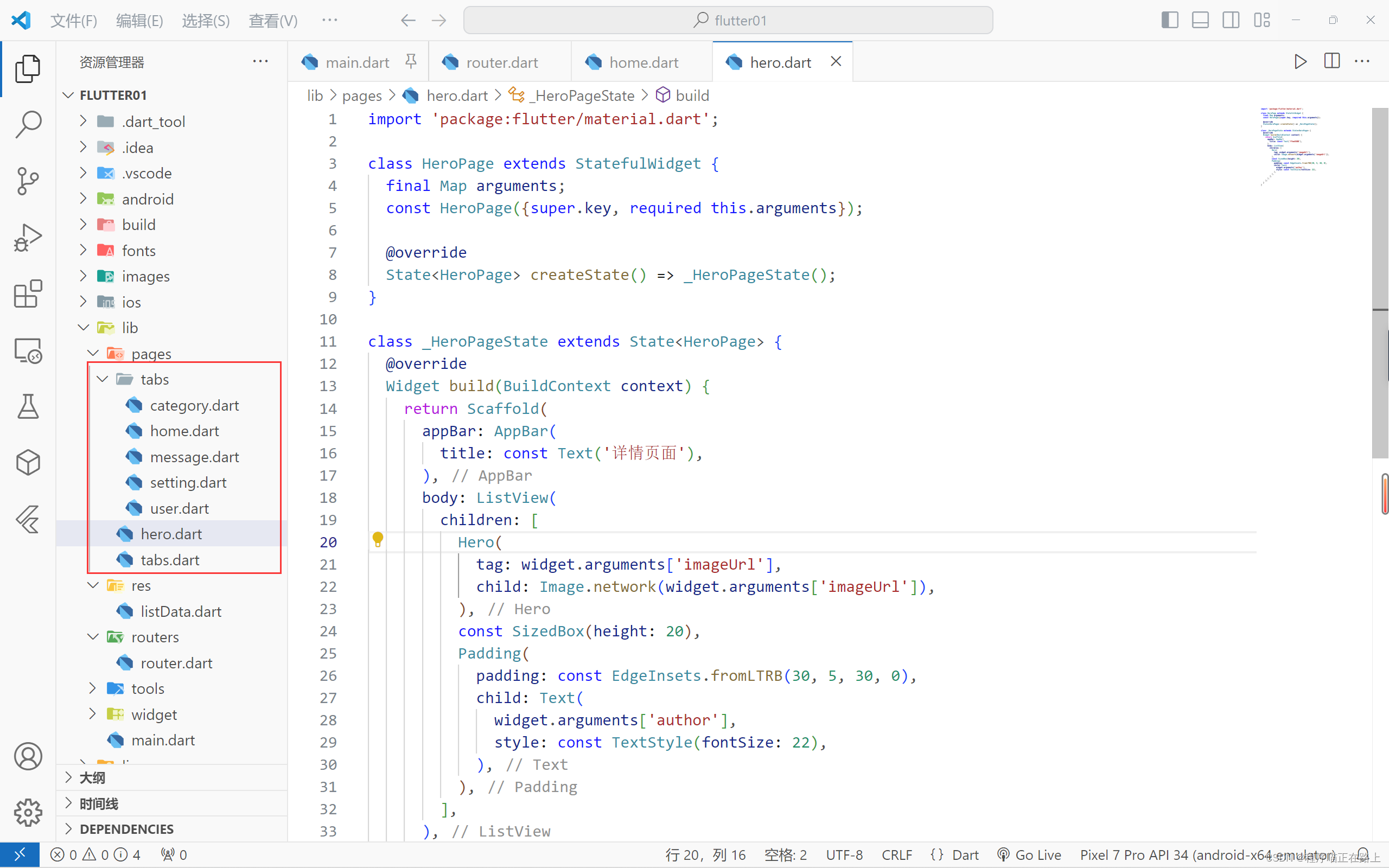
Task: Toggle secondary sidebar visibility
Action: click(x=1231, y=20)
